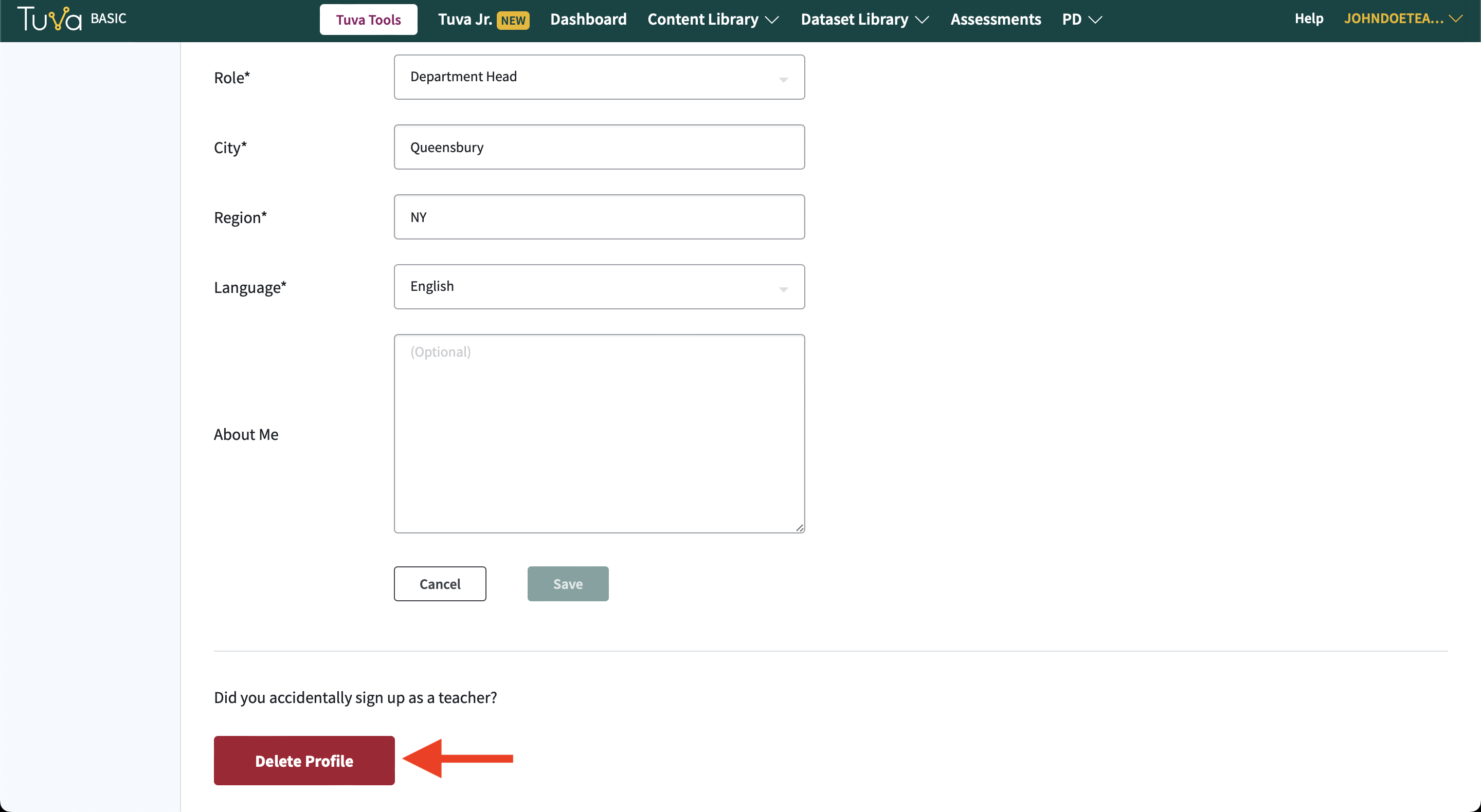The height and width of the screenshot is (812, 1481).
Task: Open the Language dropdown showing English
Action: pyautogui.click(x=599, y=287)
